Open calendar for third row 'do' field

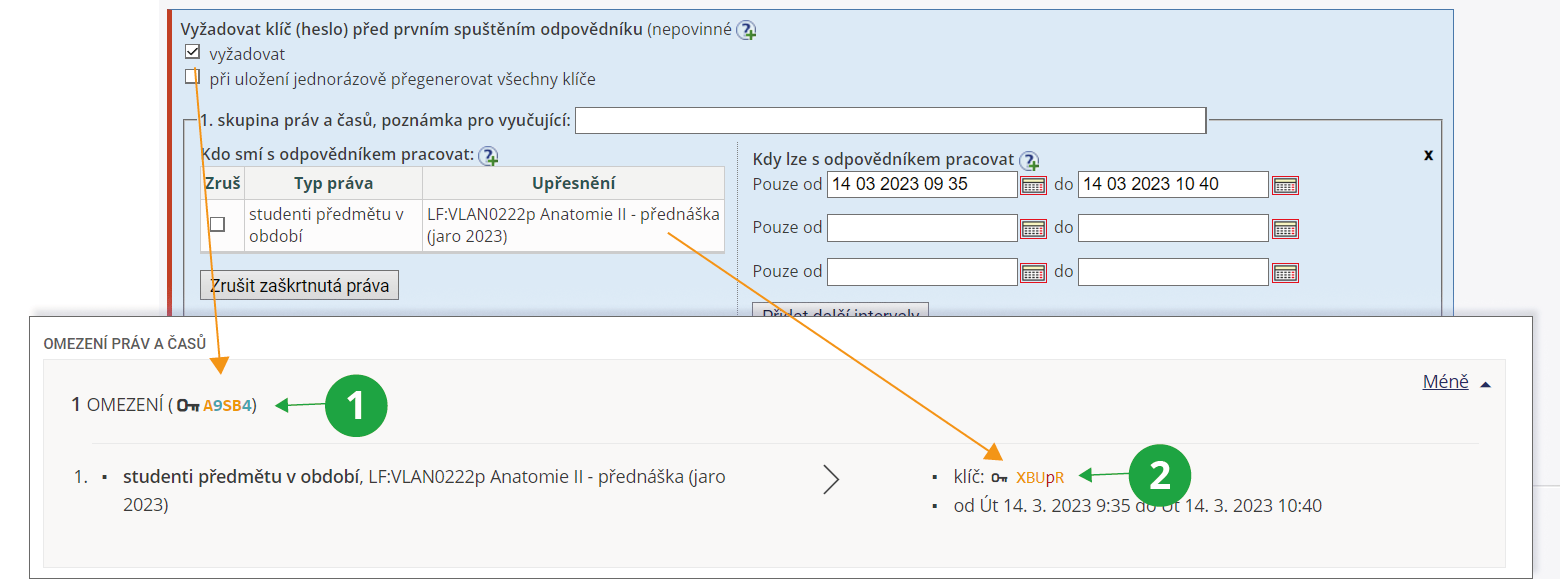click(1285, 272)
